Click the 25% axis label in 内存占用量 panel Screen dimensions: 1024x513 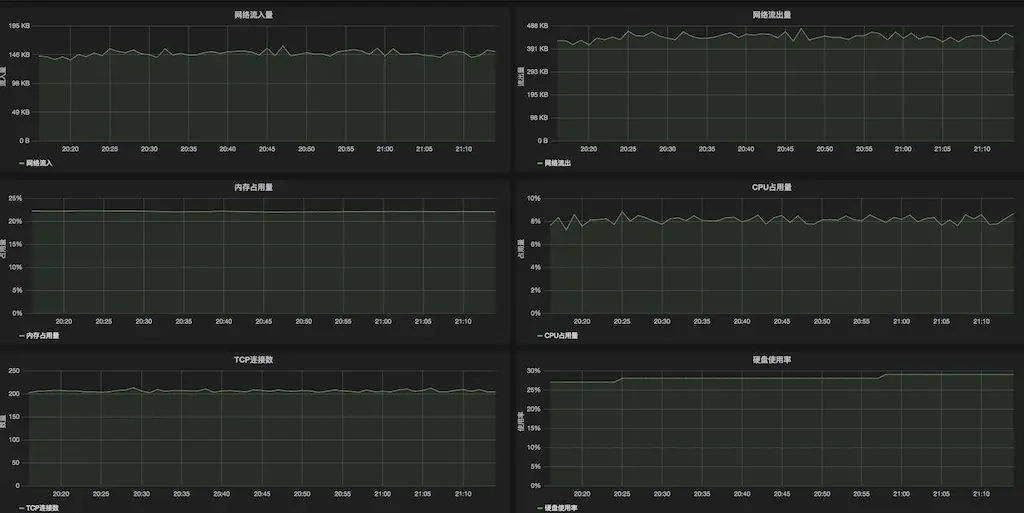click(16, 198)
